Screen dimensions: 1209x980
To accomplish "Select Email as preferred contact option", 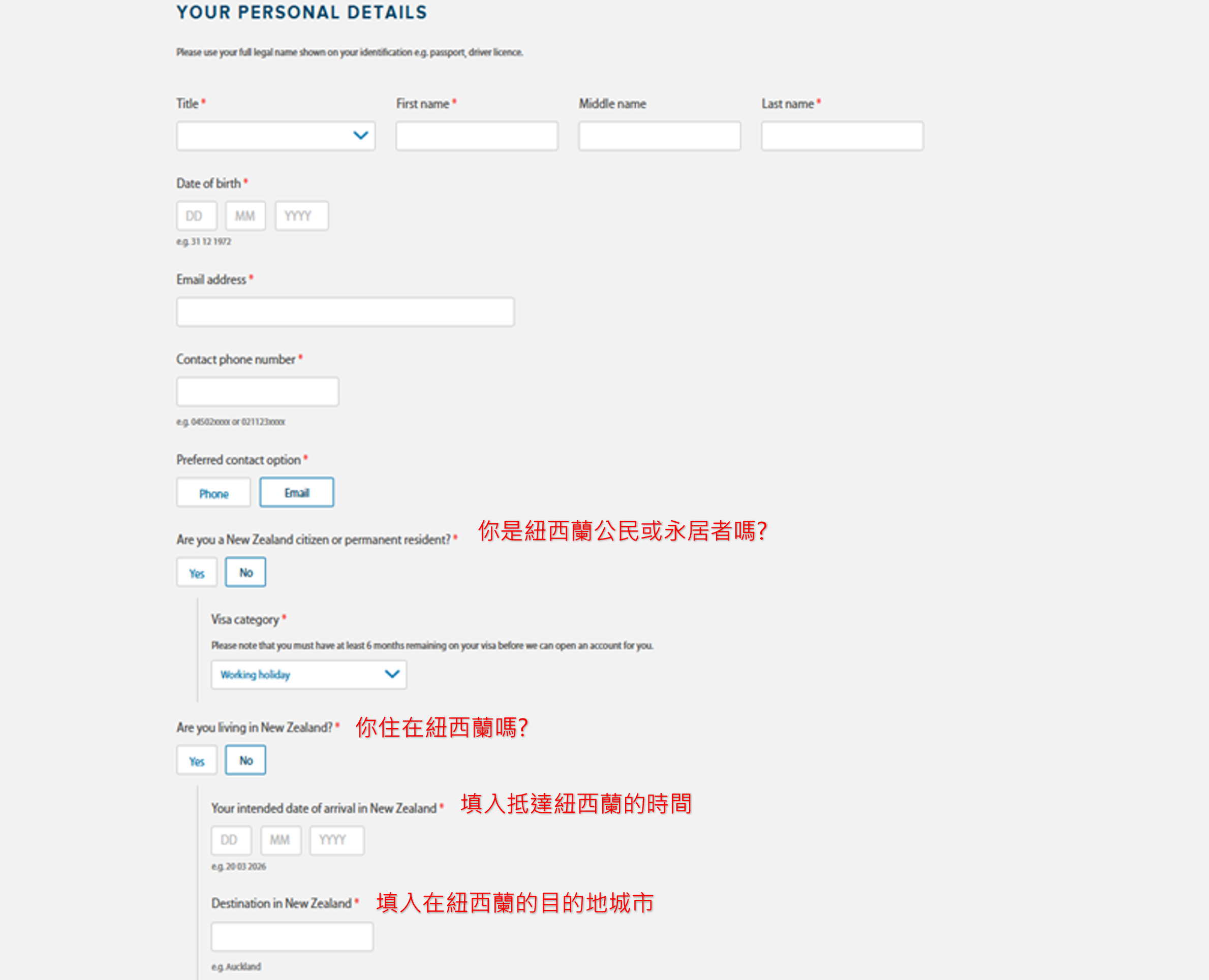I will coord(296,493).
